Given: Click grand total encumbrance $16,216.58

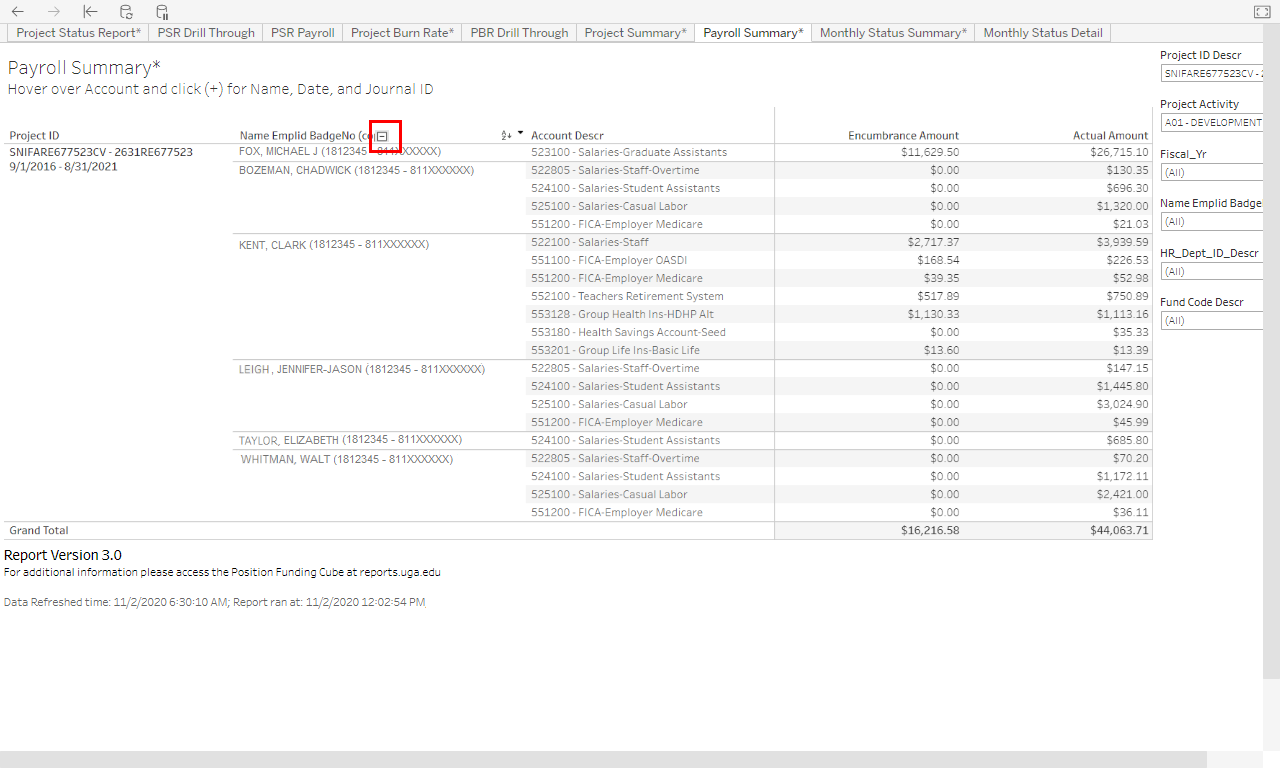Looking at the screenshot, I should click(x=930, y=530).
